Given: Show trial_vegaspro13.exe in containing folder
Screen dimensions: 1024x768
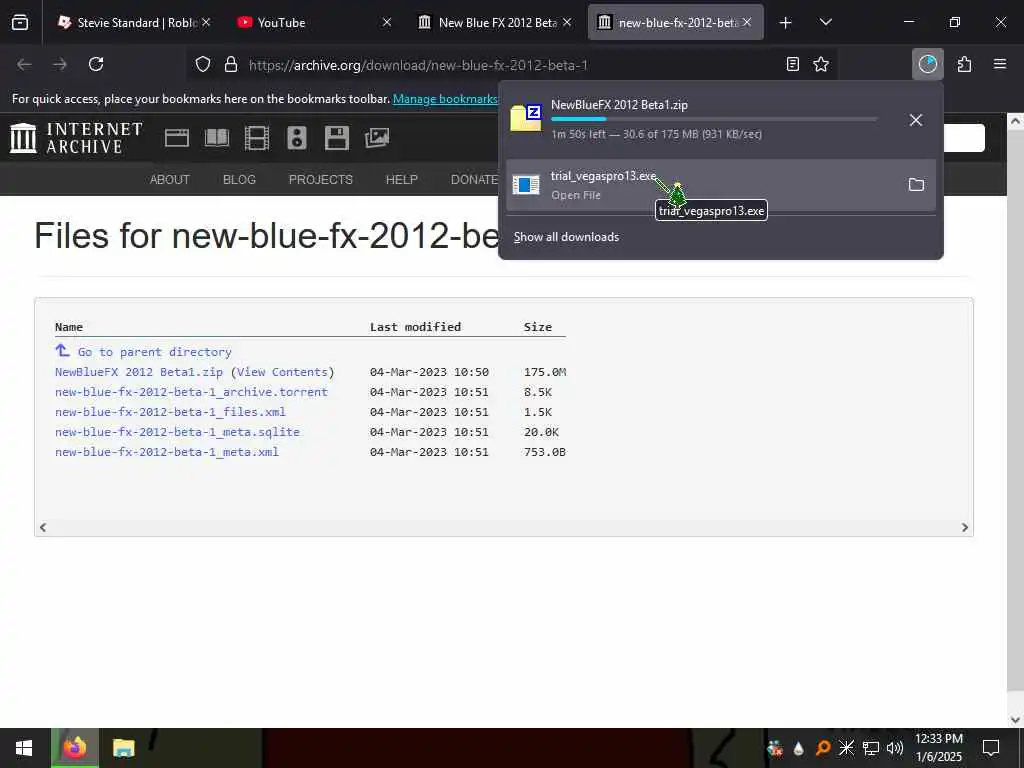Looking at the screenshot, I should [916, 185].
